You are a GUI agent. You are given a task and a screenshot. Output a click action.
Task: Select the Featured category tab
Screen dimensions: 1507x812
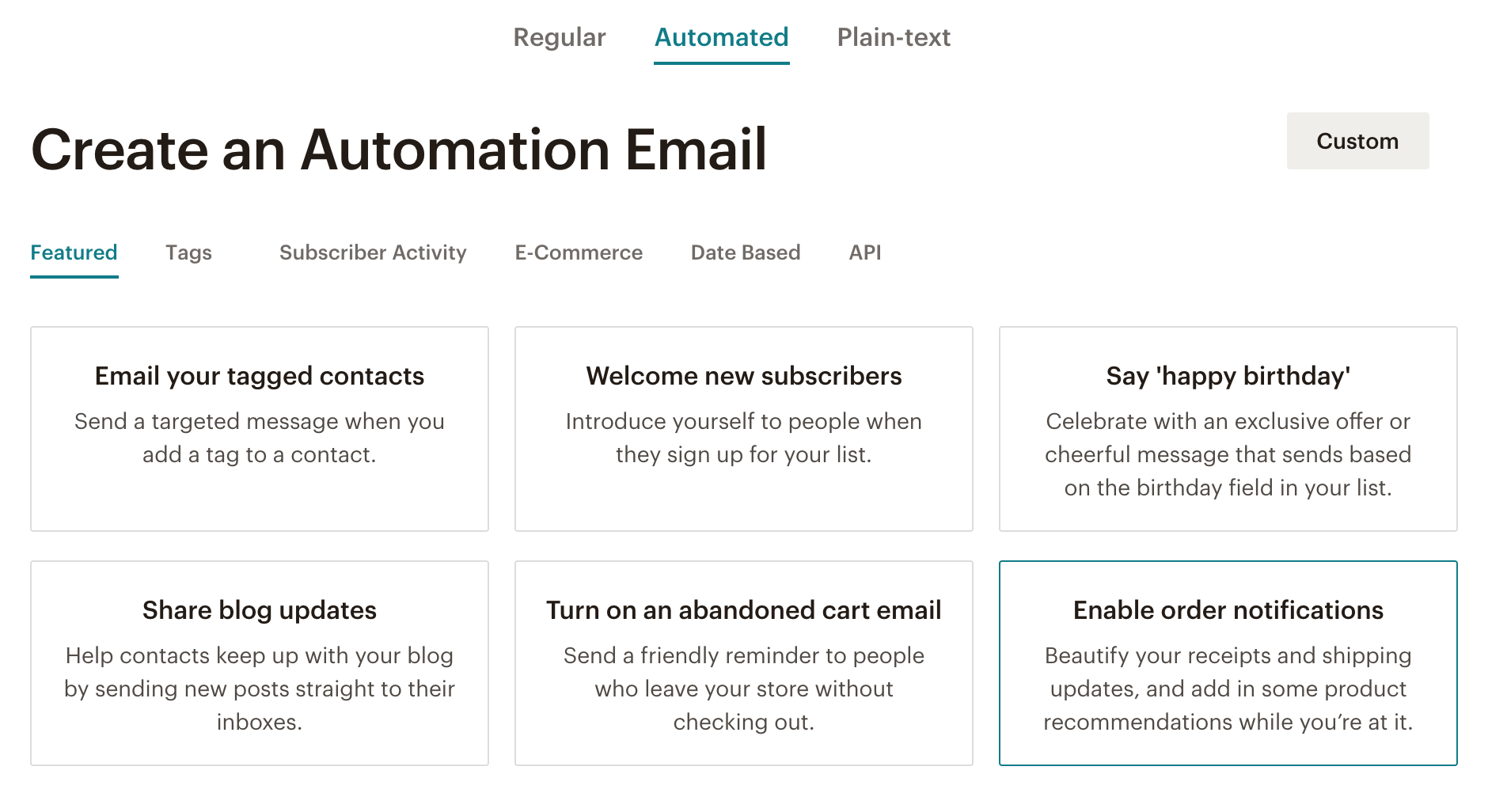coord(74,252)
